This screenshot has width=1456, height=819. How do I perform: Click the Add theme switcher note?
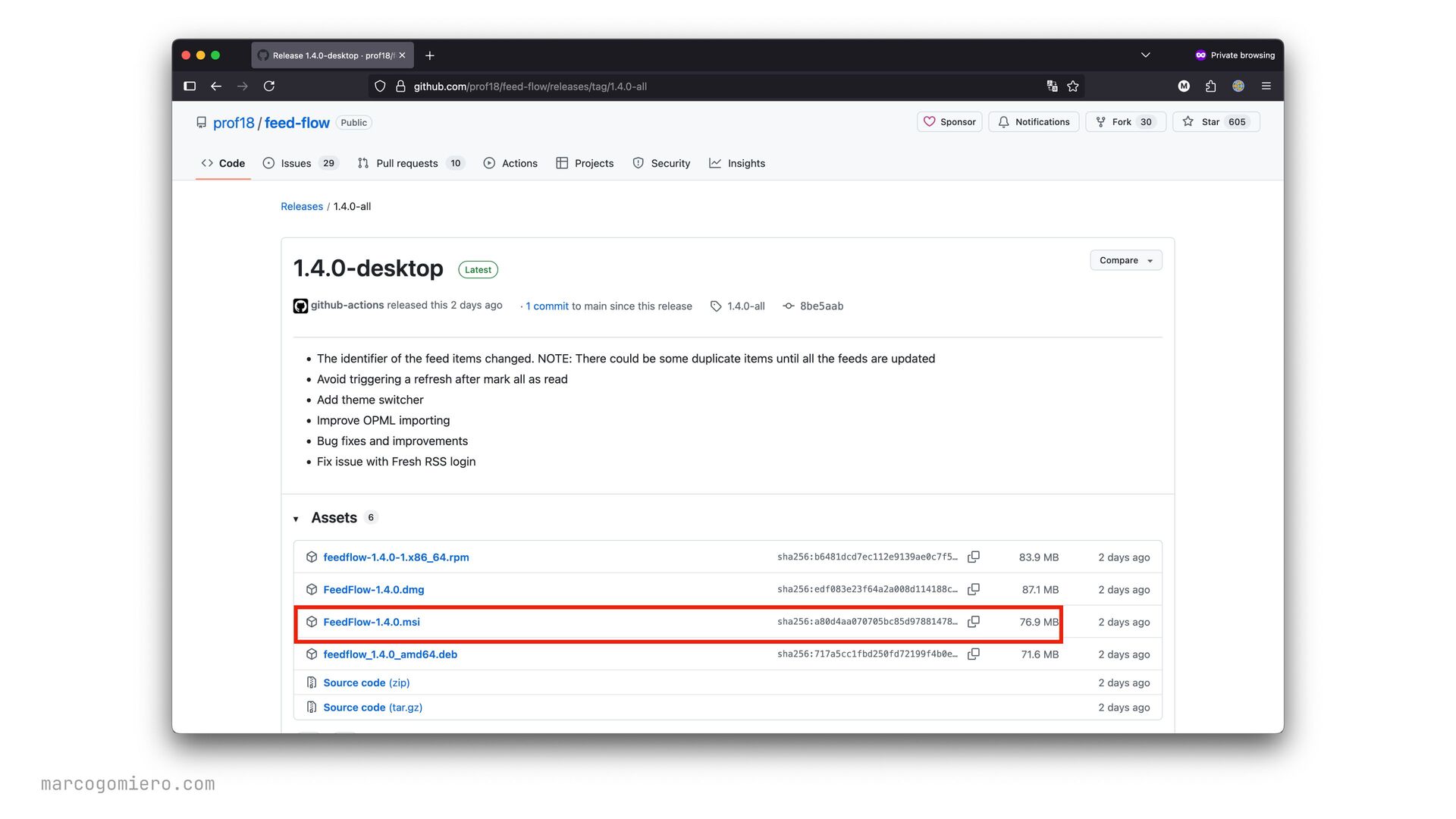[370, 400]
